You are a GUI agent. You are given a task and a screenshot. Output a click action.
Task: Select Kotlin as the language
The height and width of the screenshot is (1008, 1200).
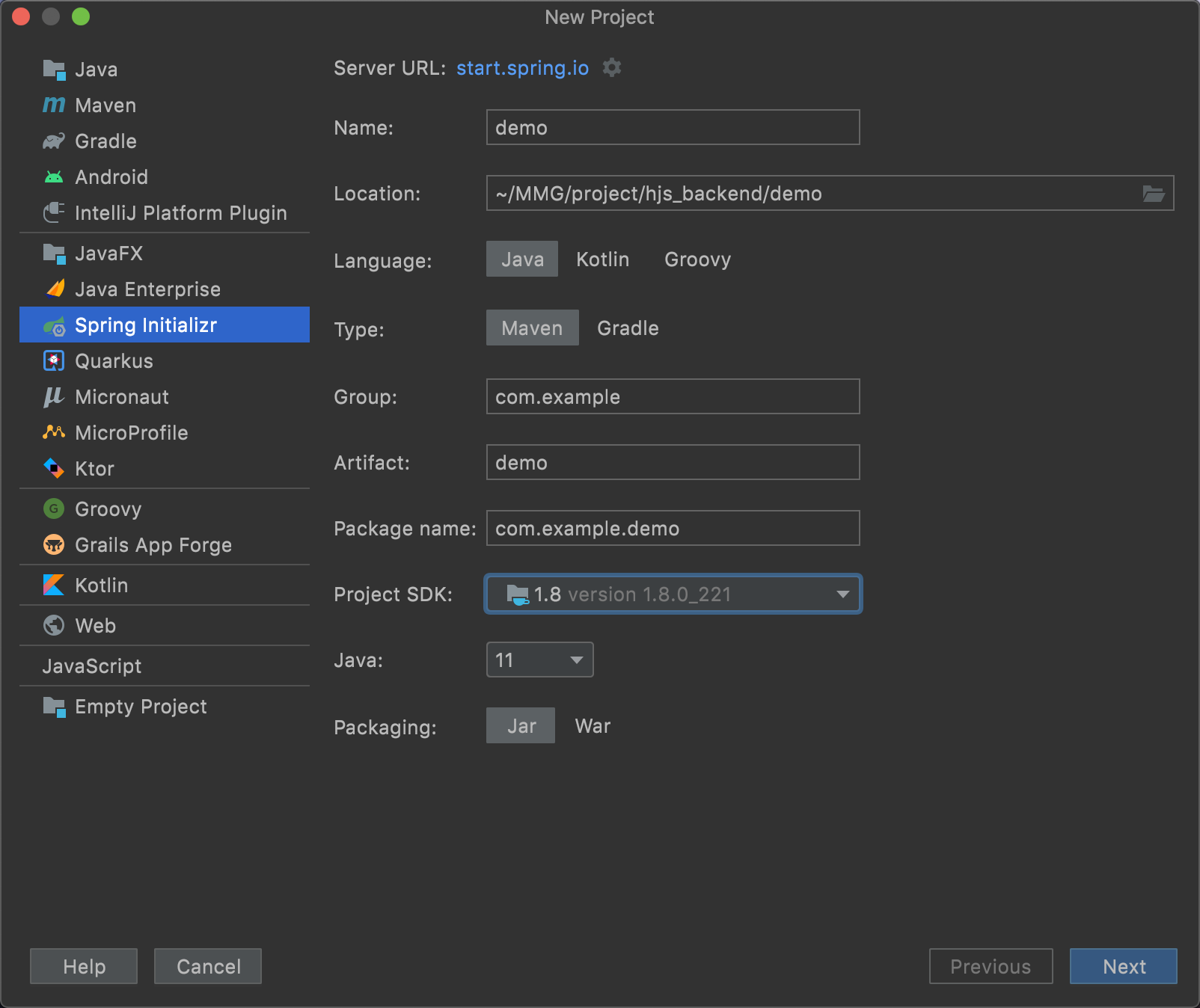coord(603,259)
